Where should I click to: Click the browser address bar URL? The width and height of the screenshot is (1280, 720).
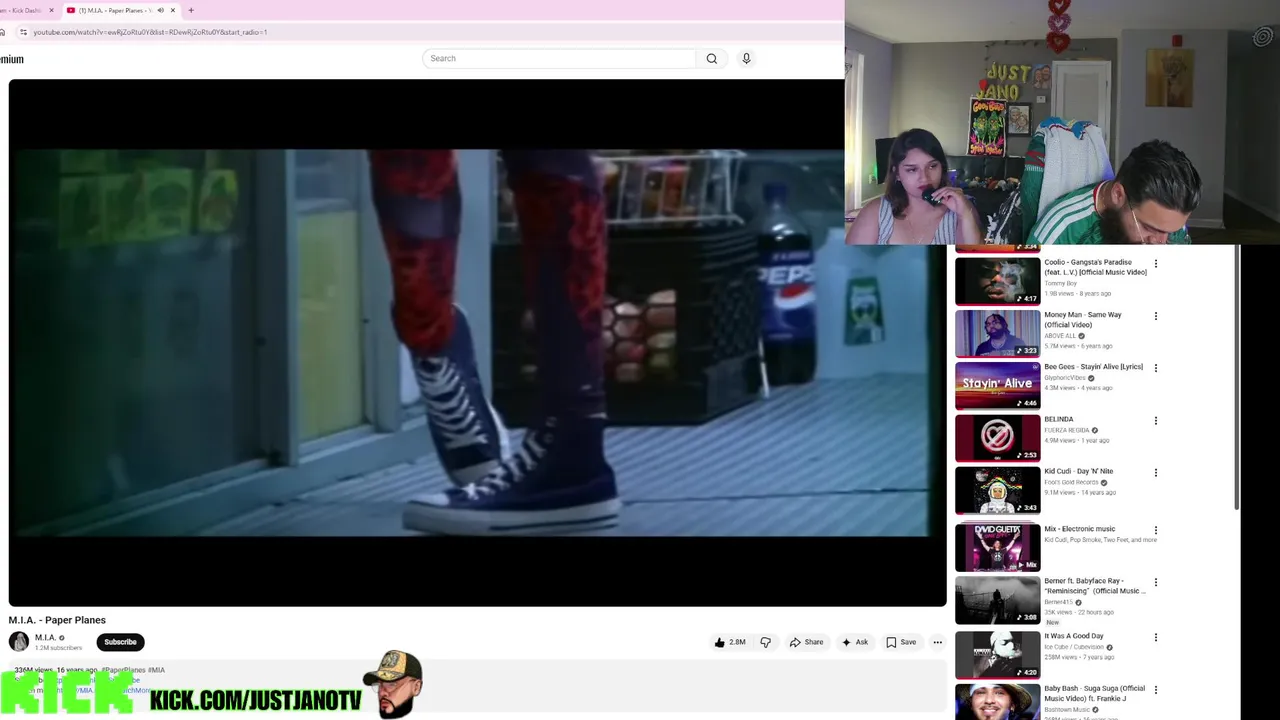point(150,32)
